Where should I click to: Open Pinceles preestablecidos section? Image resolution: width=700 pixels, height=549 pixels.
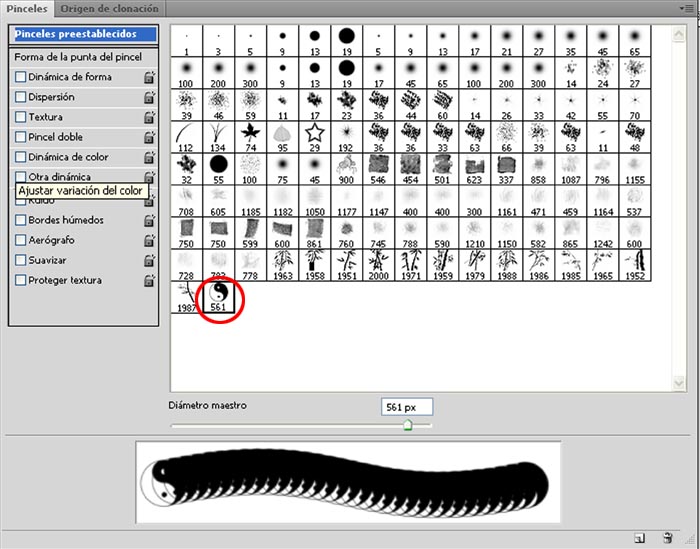83,34
